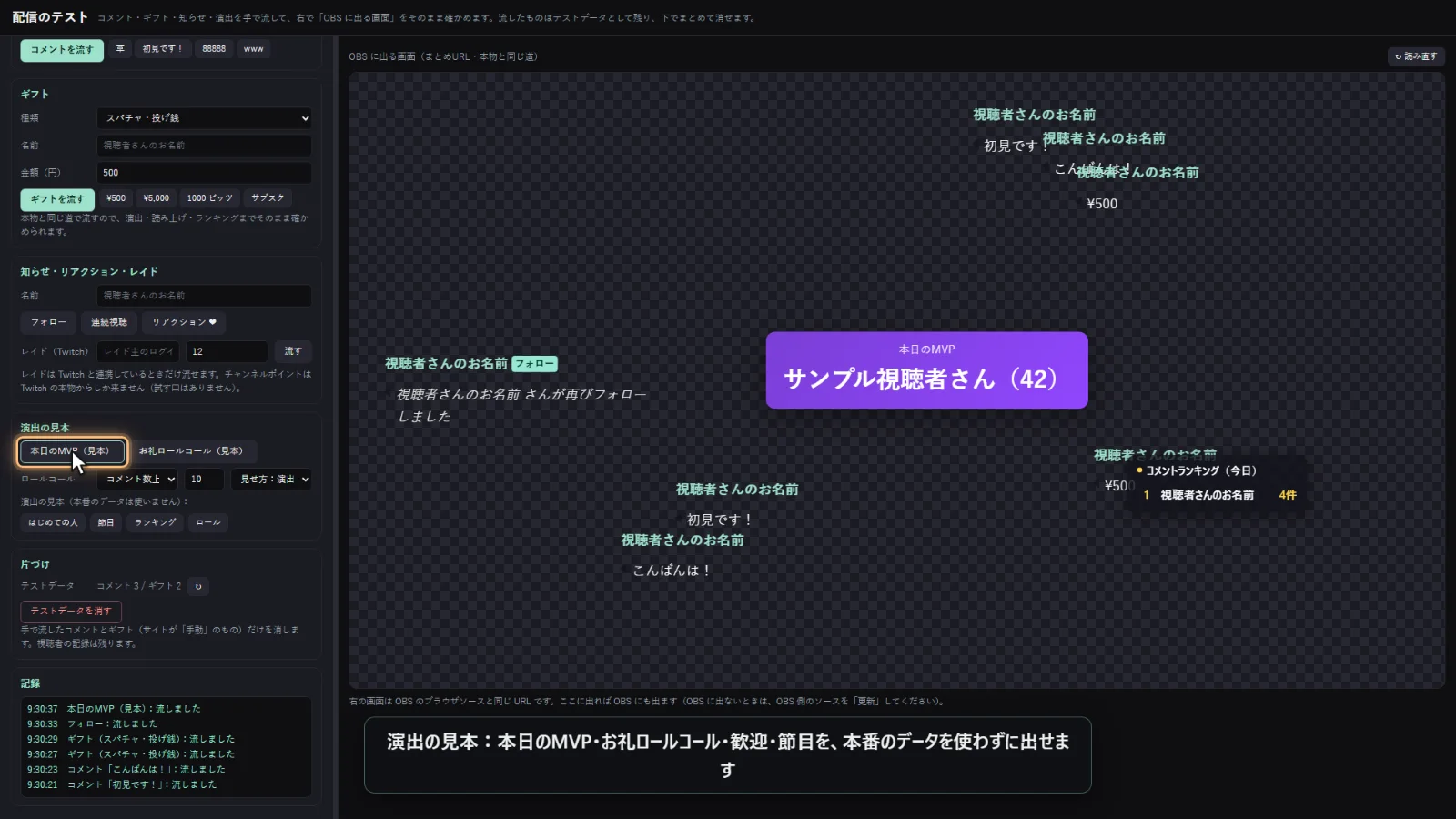Focus the roll call count field showing 10
The height and width of the screenshot is (819, 1456).
[x=204, y=479]
